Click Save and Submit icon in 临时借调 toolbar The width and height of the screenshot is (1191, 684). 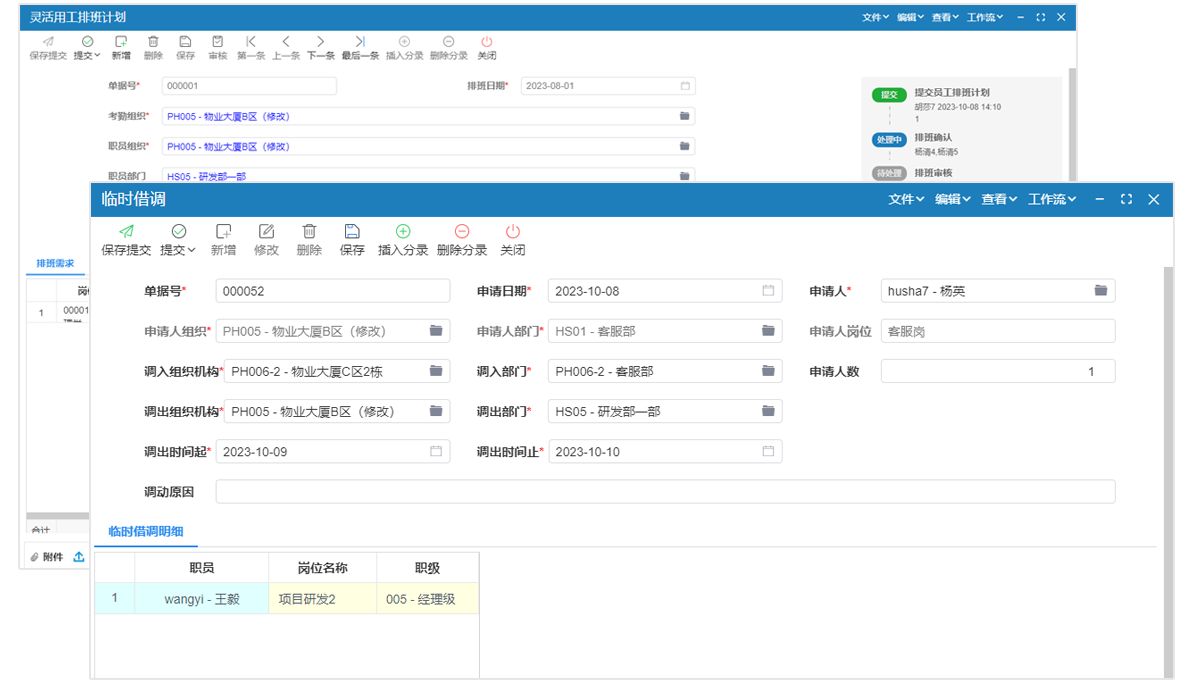coord(126,231)
